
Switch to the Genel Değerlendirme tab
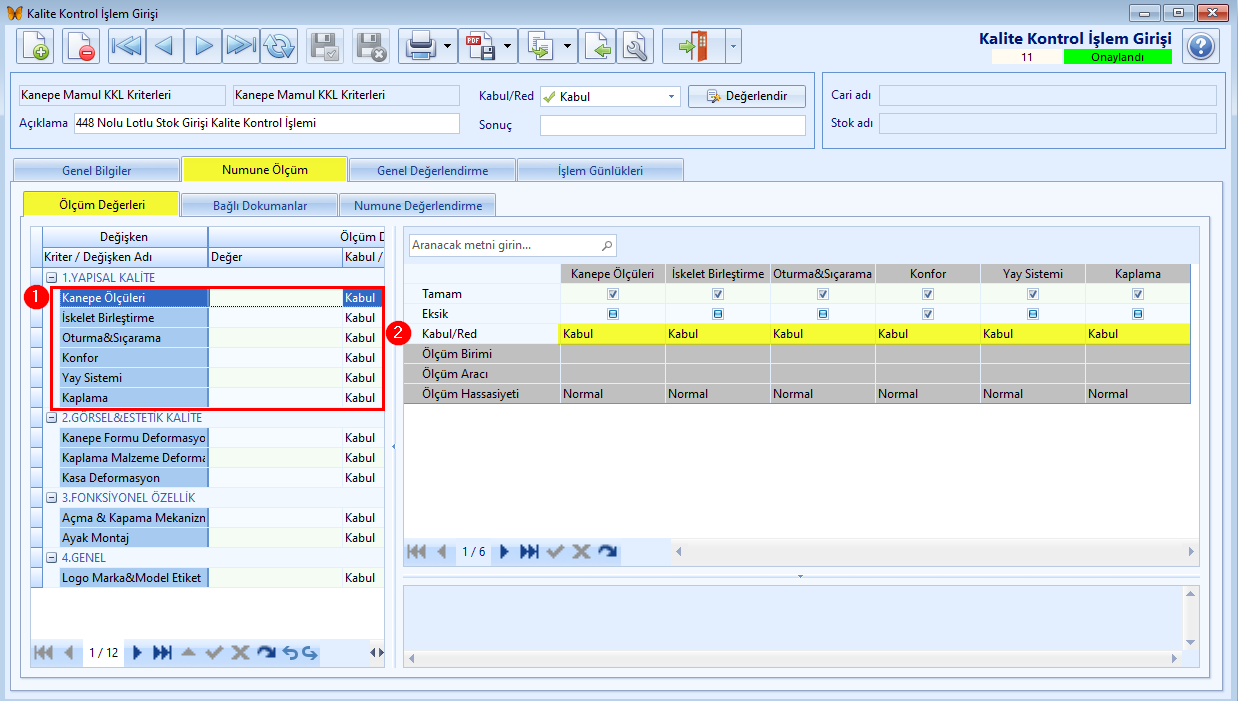(x=433, y=170)
